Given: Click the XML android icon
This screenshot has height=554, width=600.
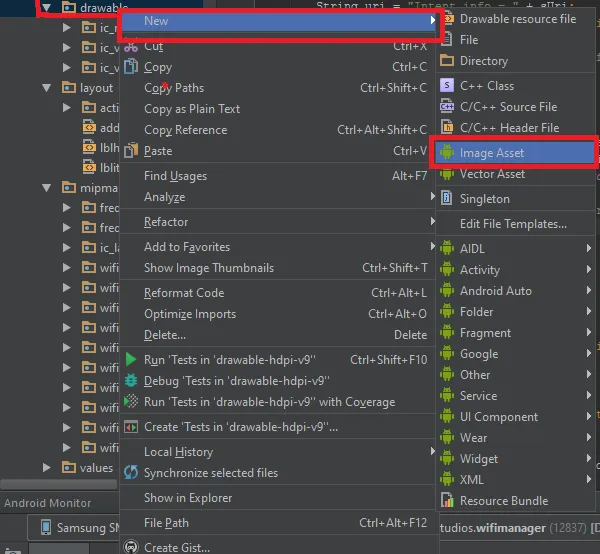Looking at the screenshot, I should click(x=447, y=479).
